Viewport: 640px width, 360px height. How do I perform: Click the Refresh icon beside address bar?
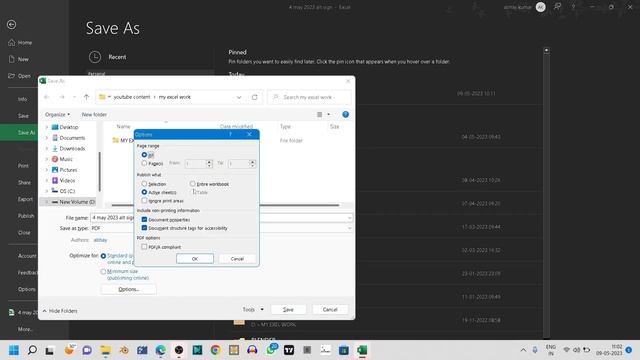(255, 97)
